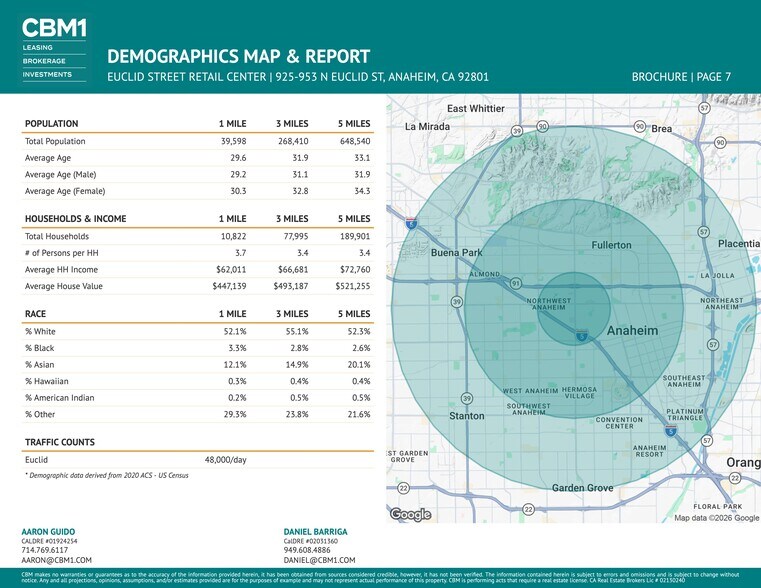Image resolution: width=761 pixels, height=588 pixels.
Task: Click the Google logo on the map
Action: pyautogui.click(x=410, y=514)
